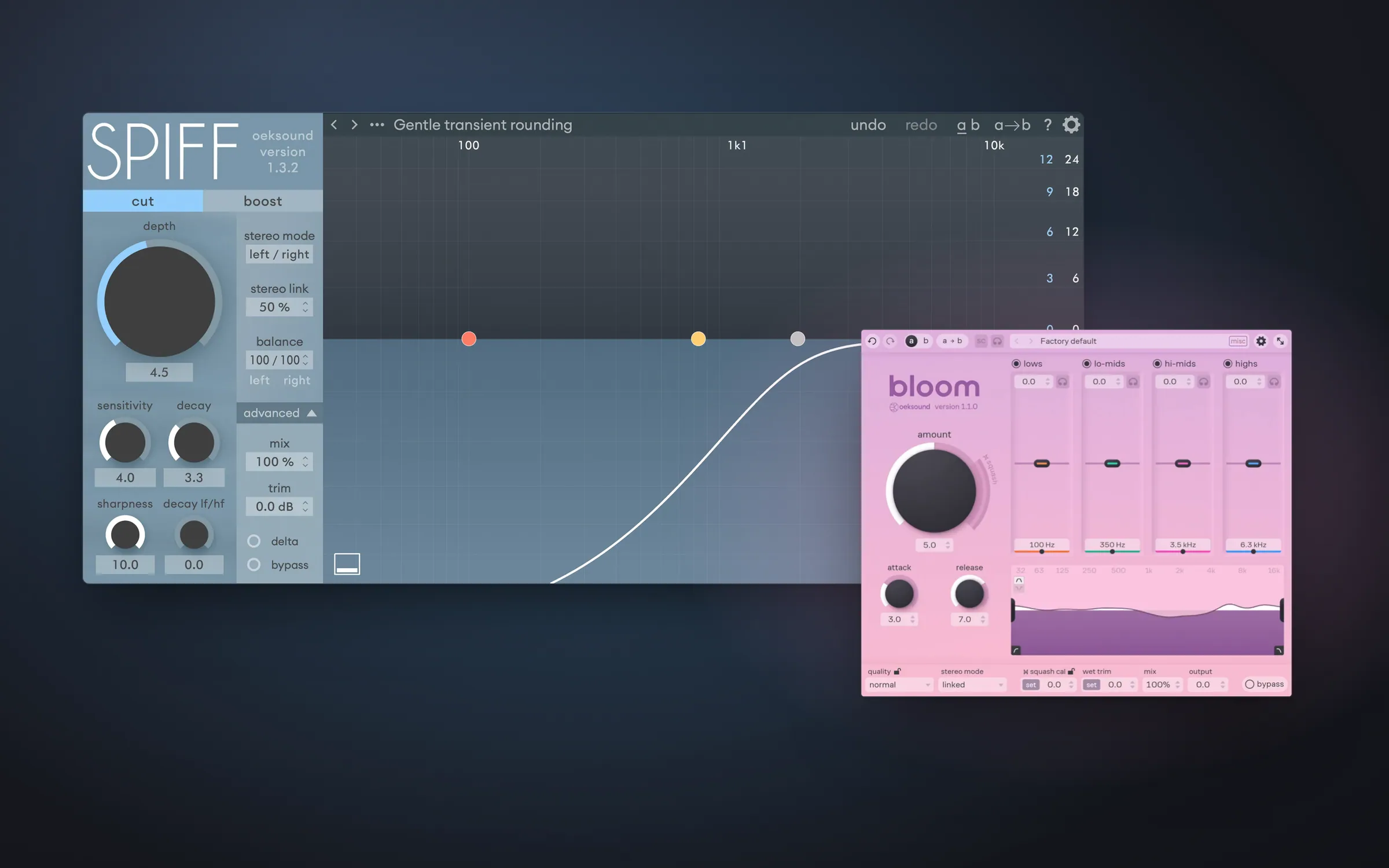Select Spiff A/B state a
The height and width of the screenshot is (868, 1389).
961,125
